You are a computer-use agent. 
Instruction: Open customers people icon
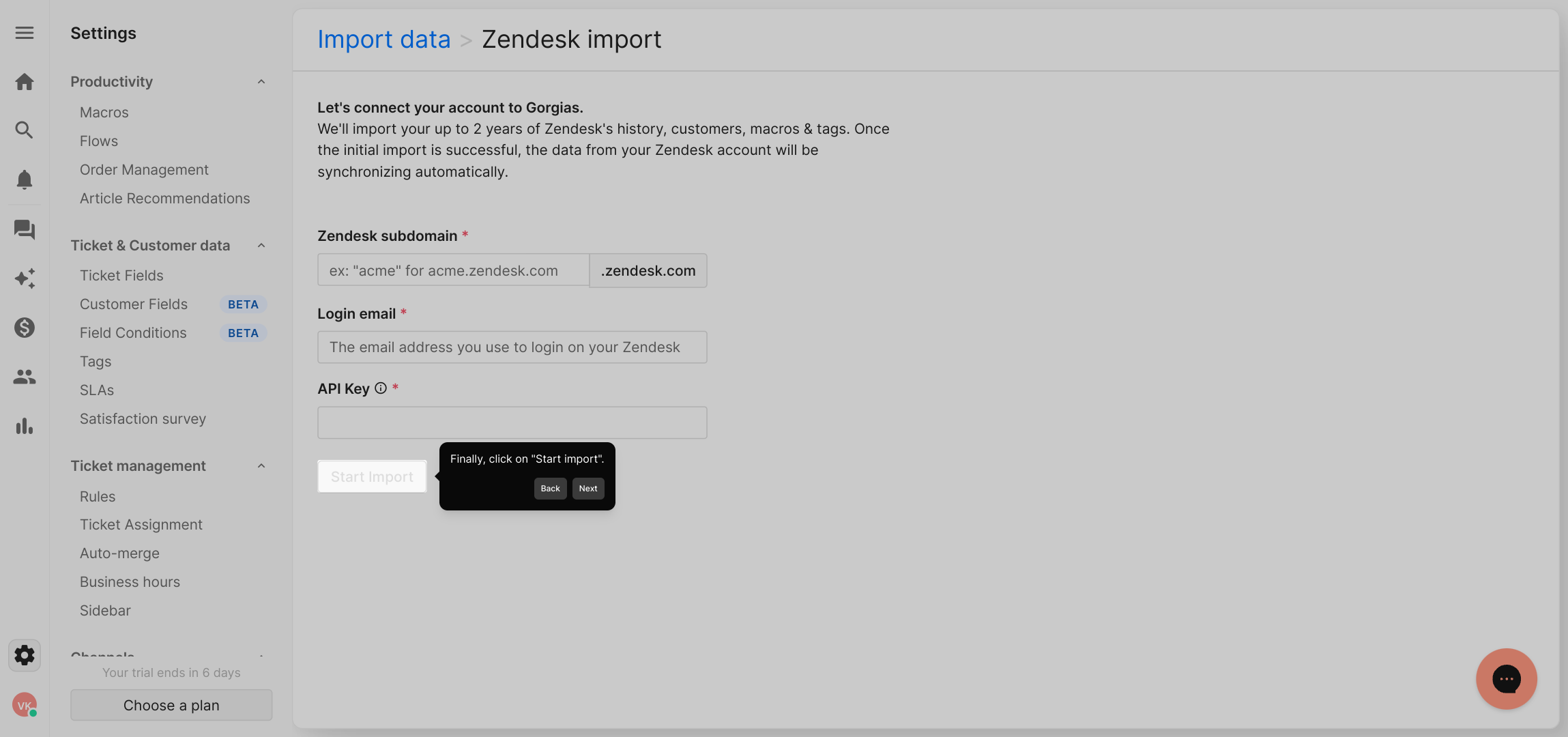pyautogui.click(x=25, y=377)
